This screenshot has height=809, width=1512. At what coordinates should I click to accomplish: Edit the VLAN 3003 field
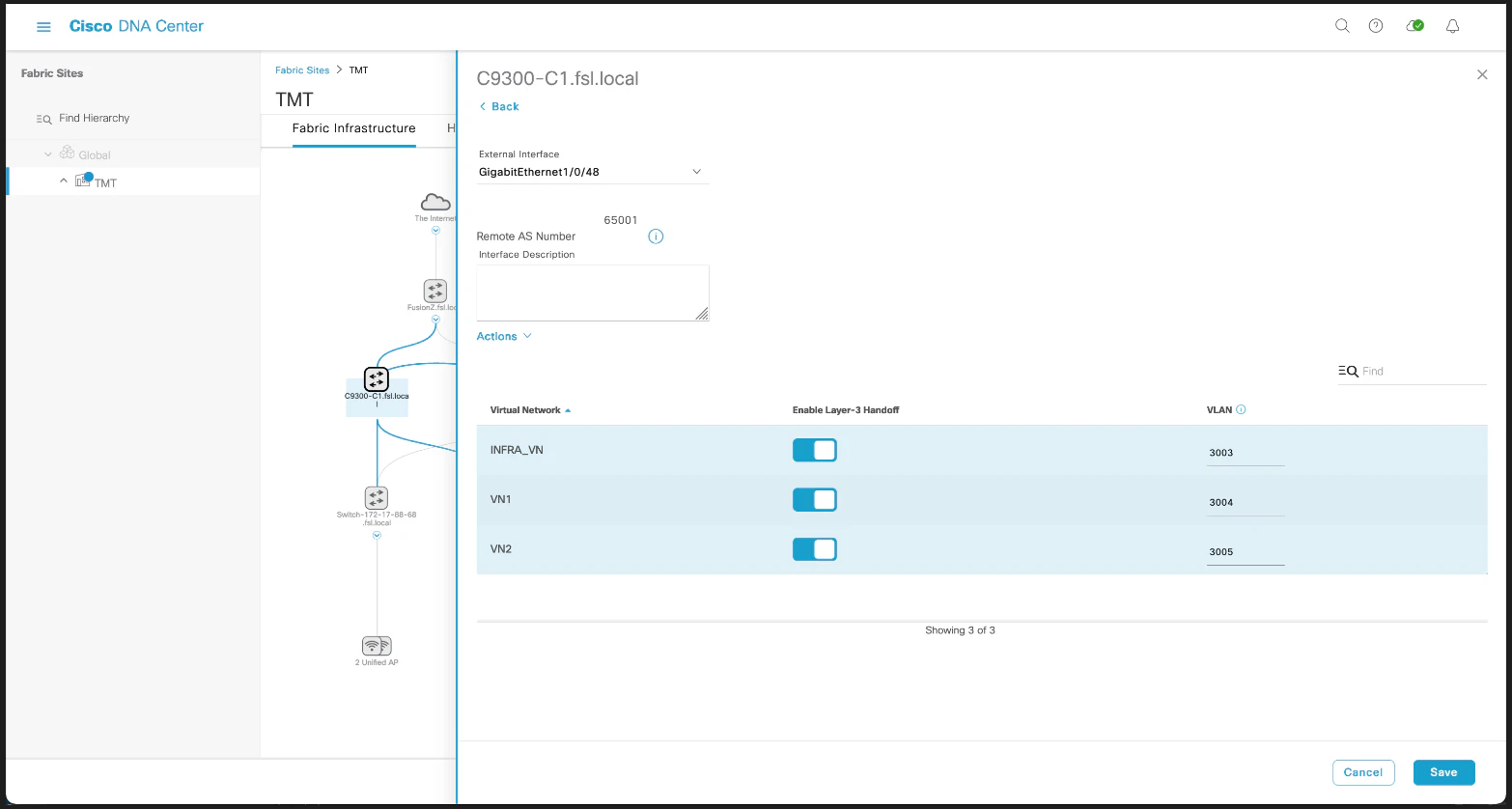pos(1246,453)
